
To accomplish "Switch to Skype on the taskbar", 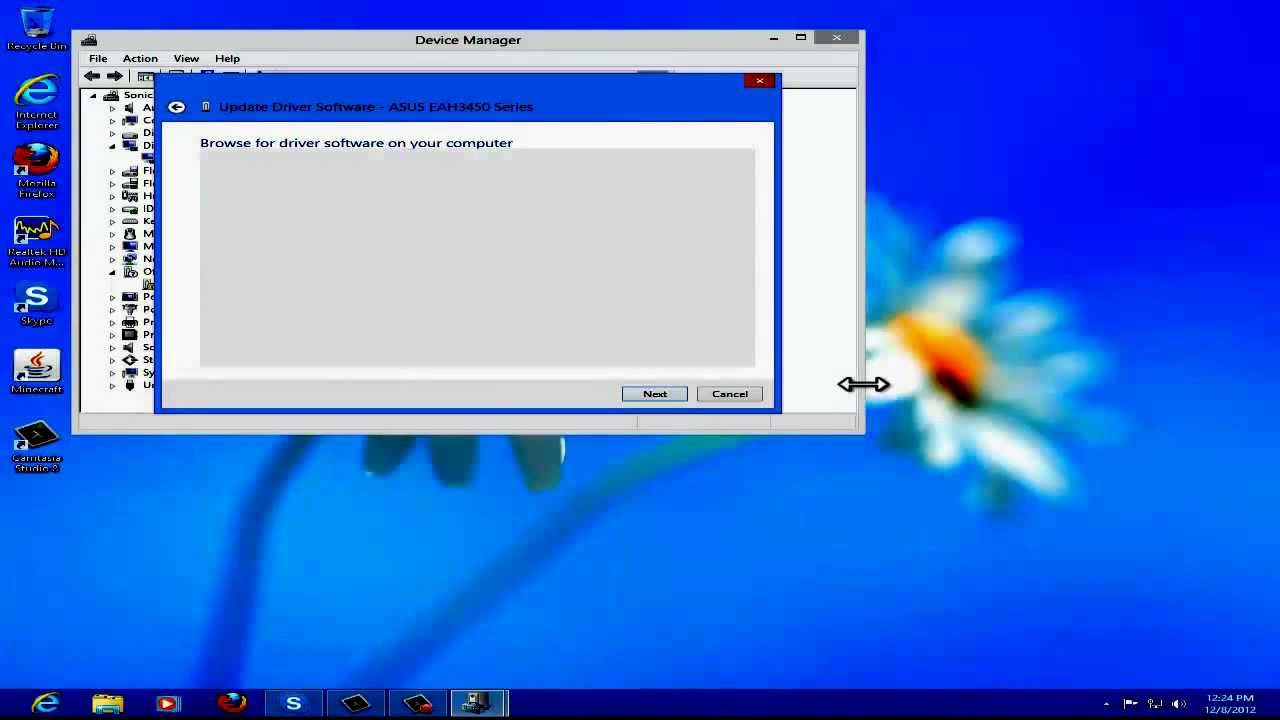I will (293, 704).
